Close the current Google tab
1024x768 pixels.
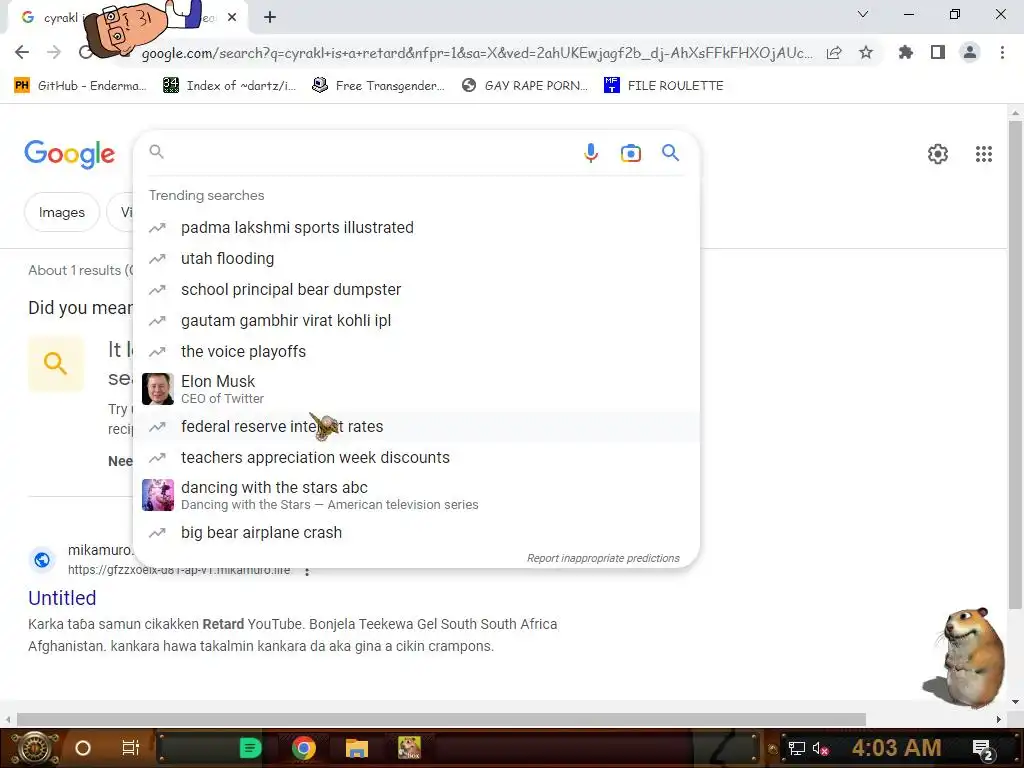tap(232, 18)
